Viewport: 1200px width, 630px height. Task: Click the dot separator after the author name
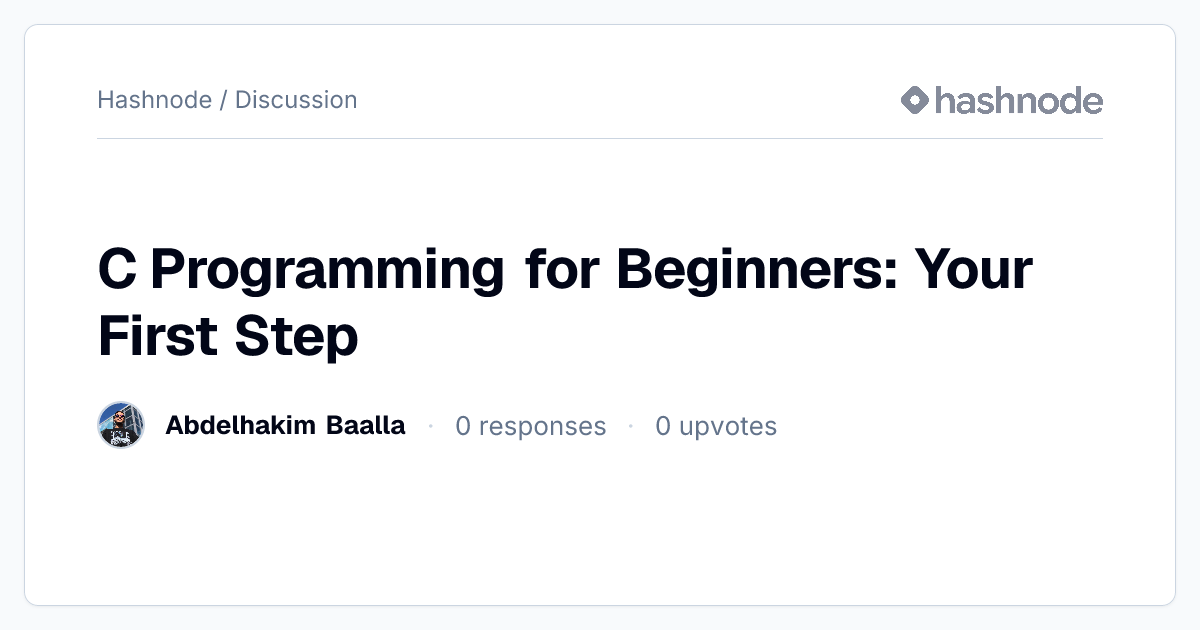pos(430,426)
